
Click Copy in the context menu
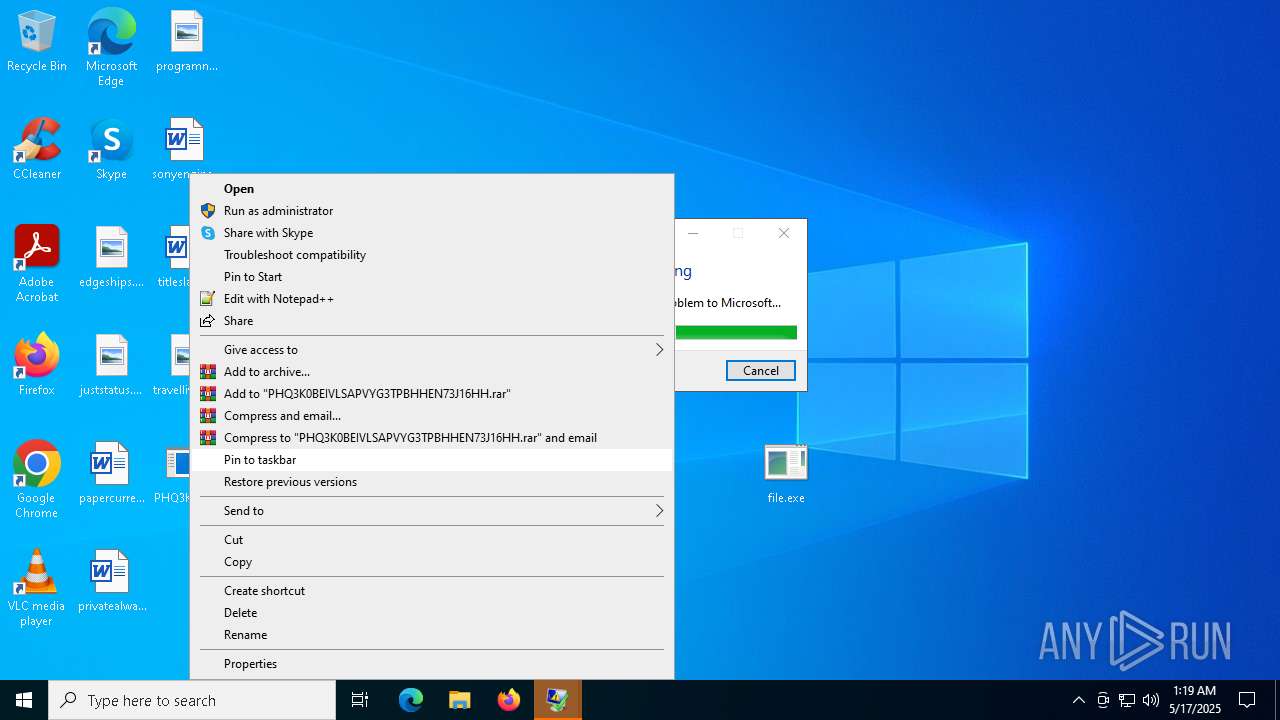[431, 562]
